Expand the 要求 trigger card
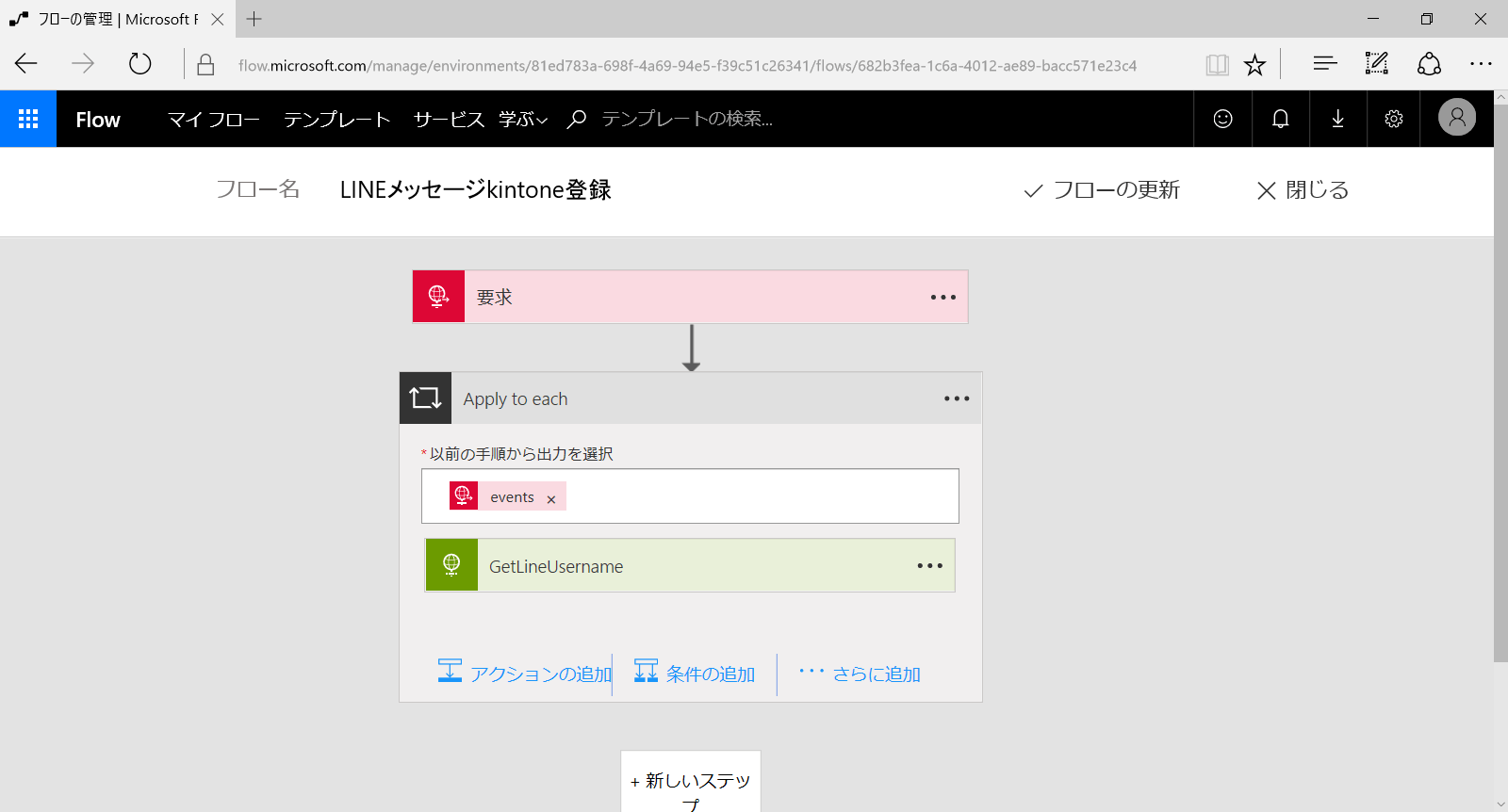This screenshot has height=812, width=1508. (x=690, y=297)
